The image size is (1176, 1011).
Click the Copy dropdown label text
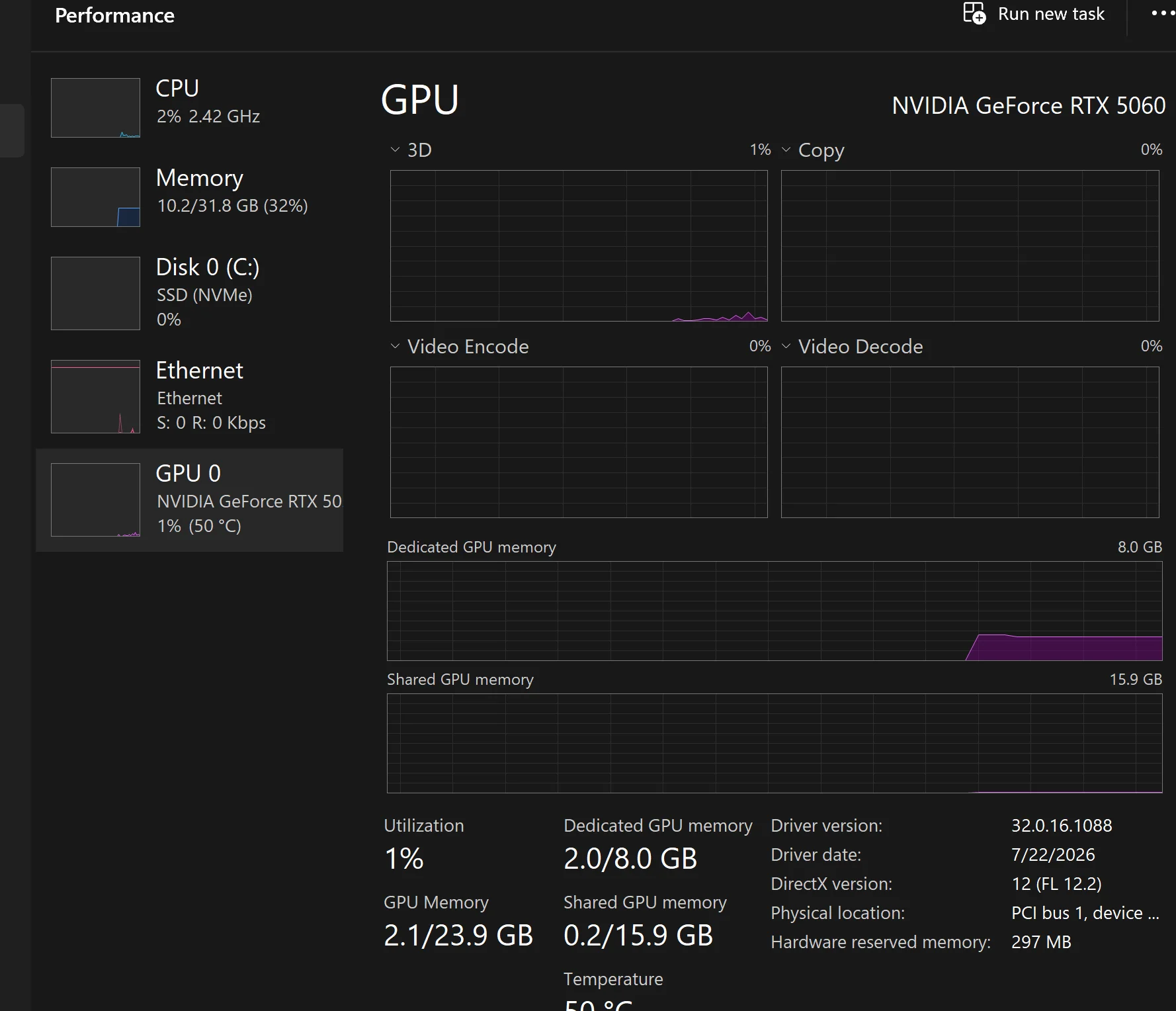[821, 151]
